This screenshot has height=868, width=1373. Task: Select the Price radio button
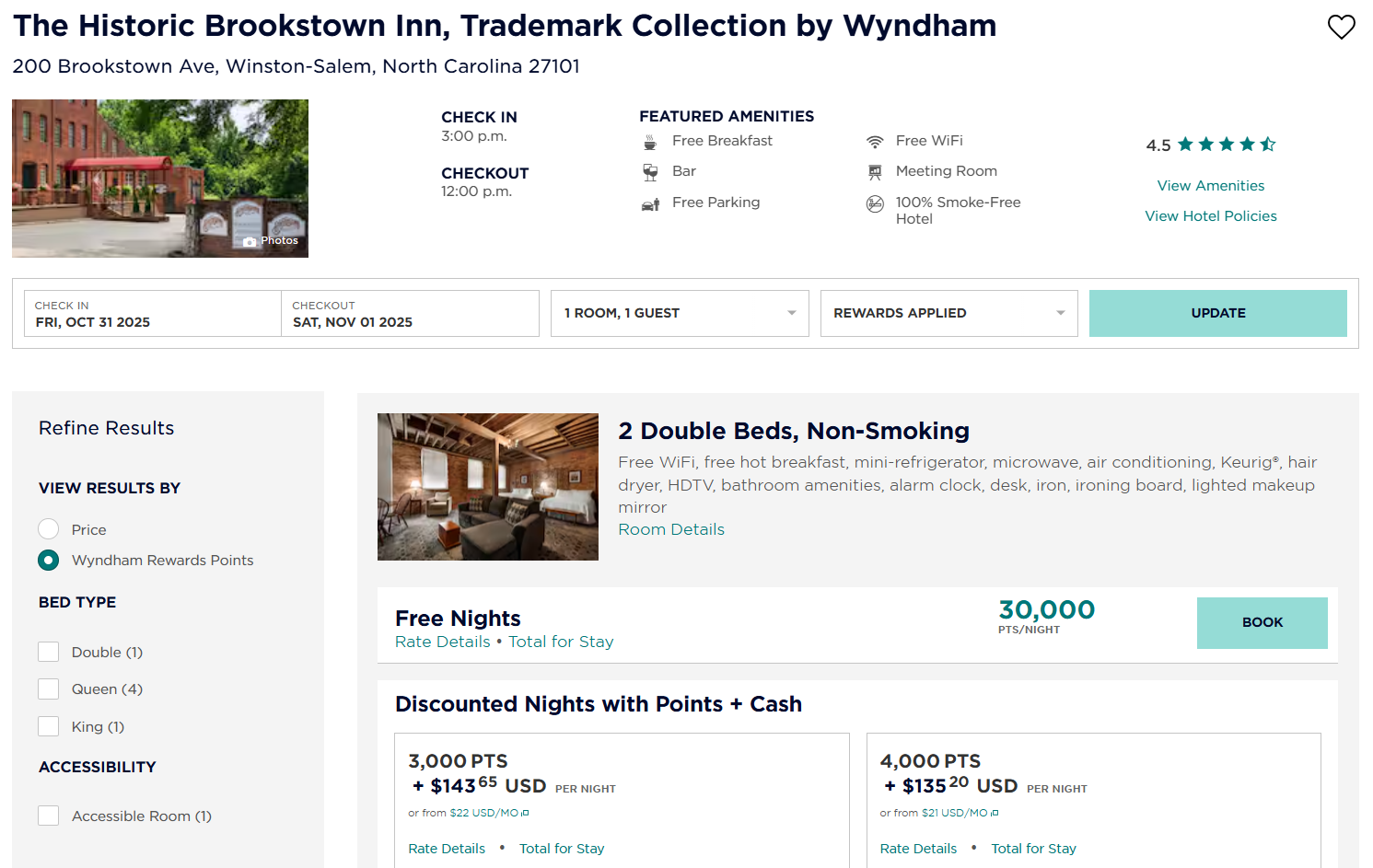[x=49, y=529]
